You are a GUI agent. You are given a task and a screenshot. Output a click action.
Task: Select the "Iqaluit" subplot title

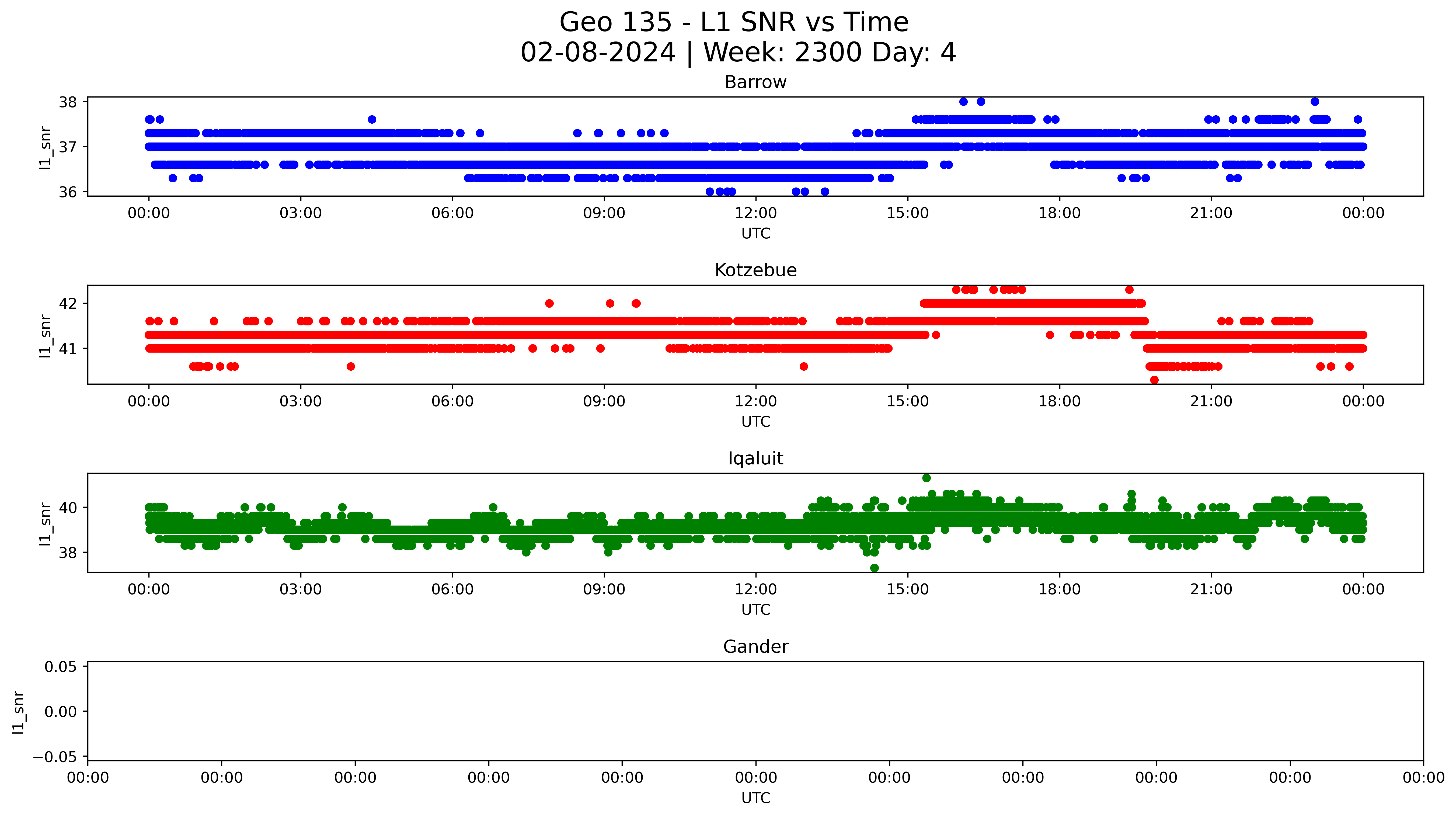pos(756,458)
